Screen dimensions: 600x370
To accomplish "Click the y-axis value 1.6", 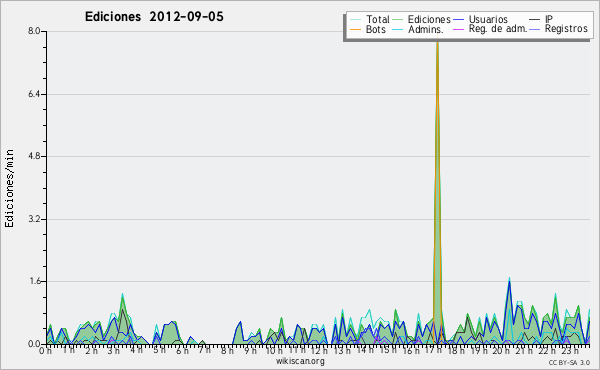I will [x=34, y=281].
